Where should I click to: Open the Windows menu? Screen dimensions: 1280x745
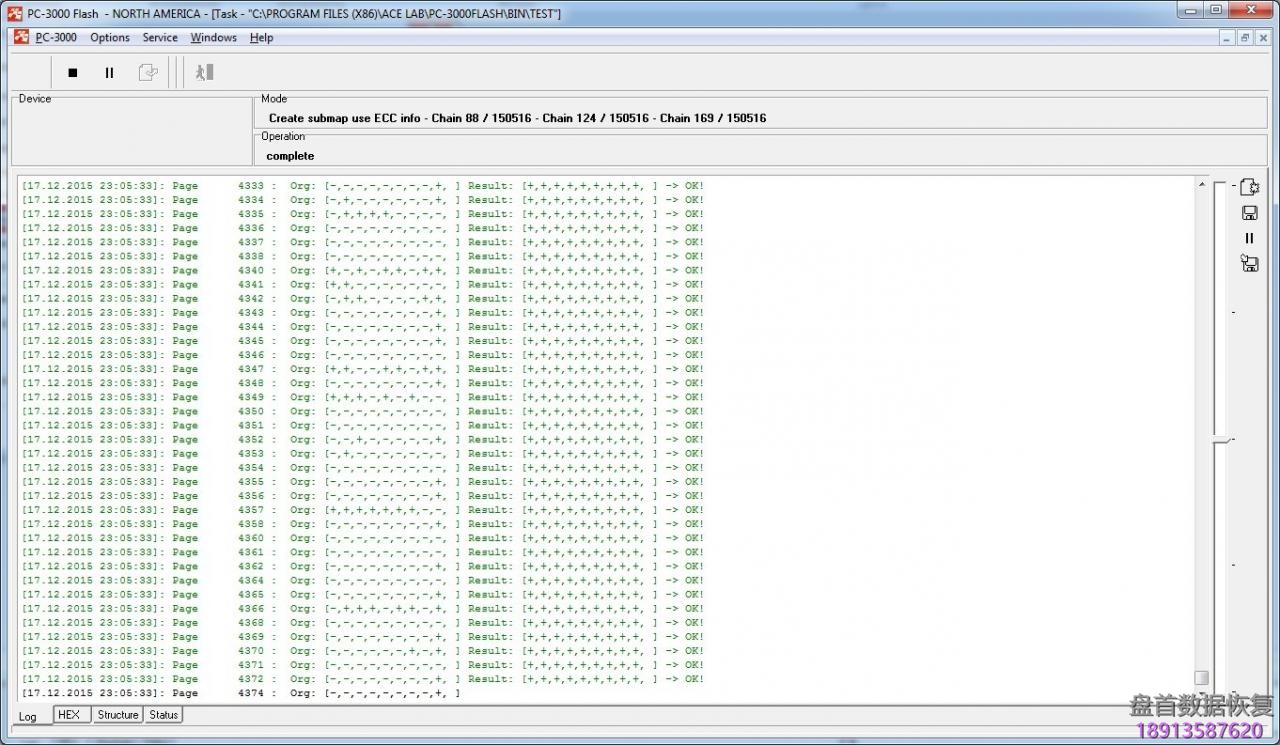pyautogui.click(x=213, y=38)
